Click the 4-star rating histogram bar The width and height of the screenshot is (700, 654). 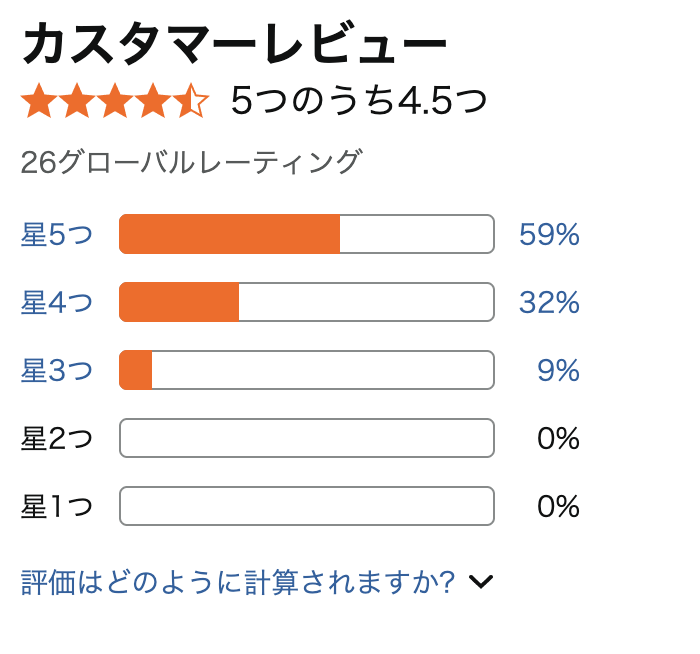click(306, 303)
